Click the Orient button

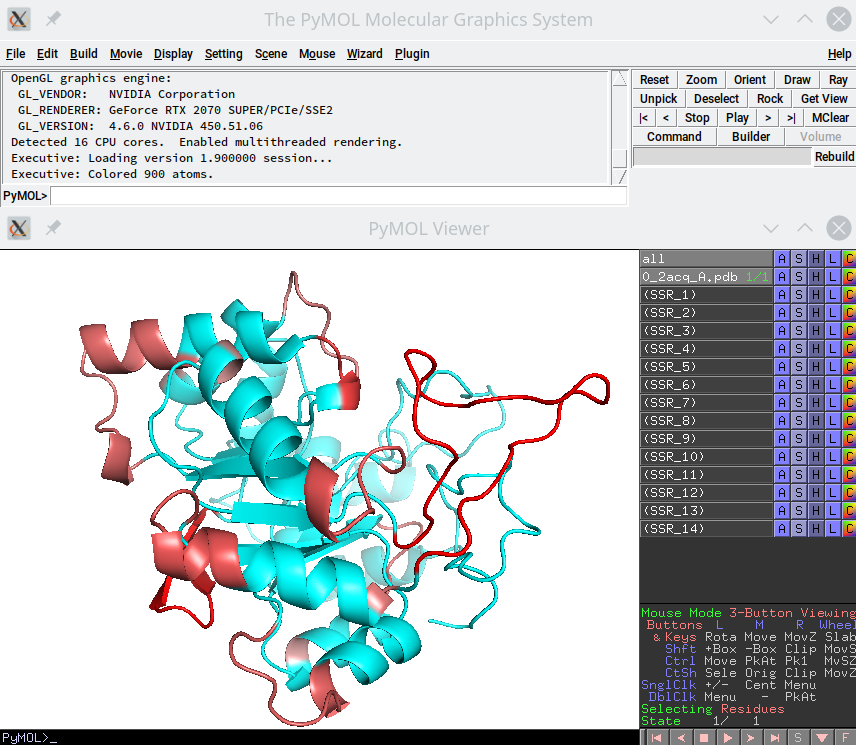[750, 80]
